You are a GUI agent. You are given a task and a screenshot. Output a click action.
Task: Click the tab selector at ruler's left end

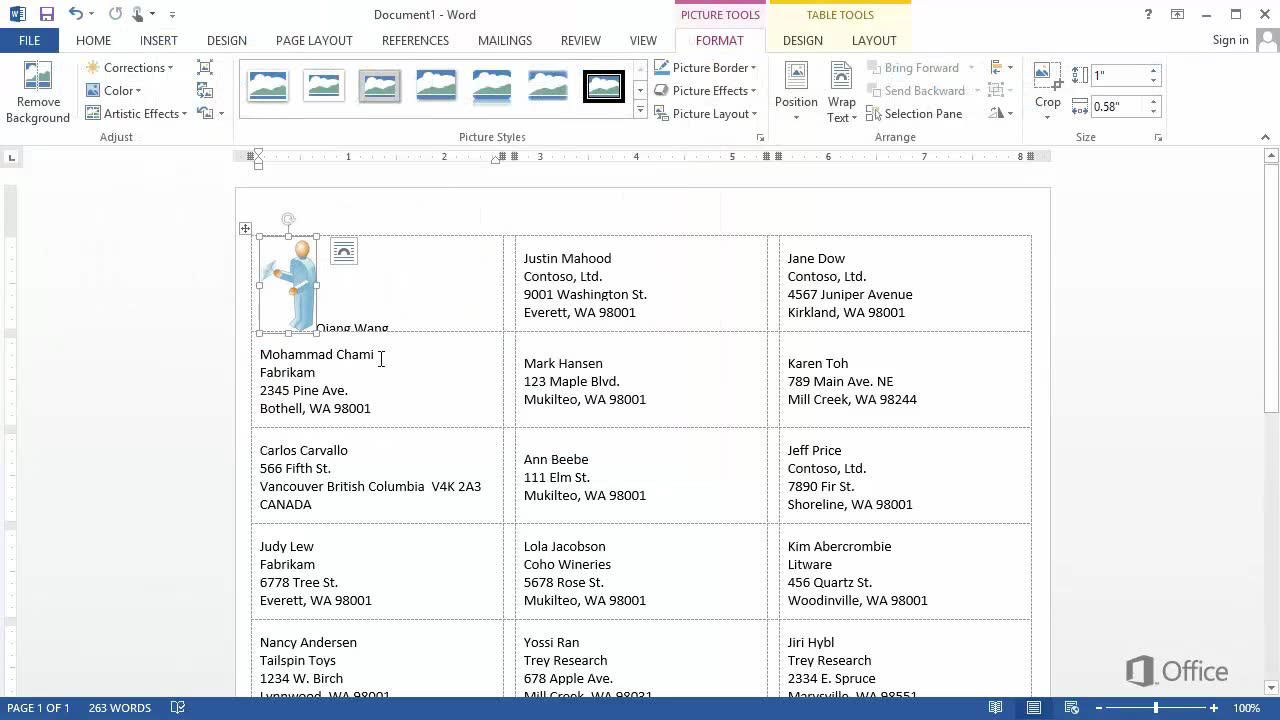11,157
